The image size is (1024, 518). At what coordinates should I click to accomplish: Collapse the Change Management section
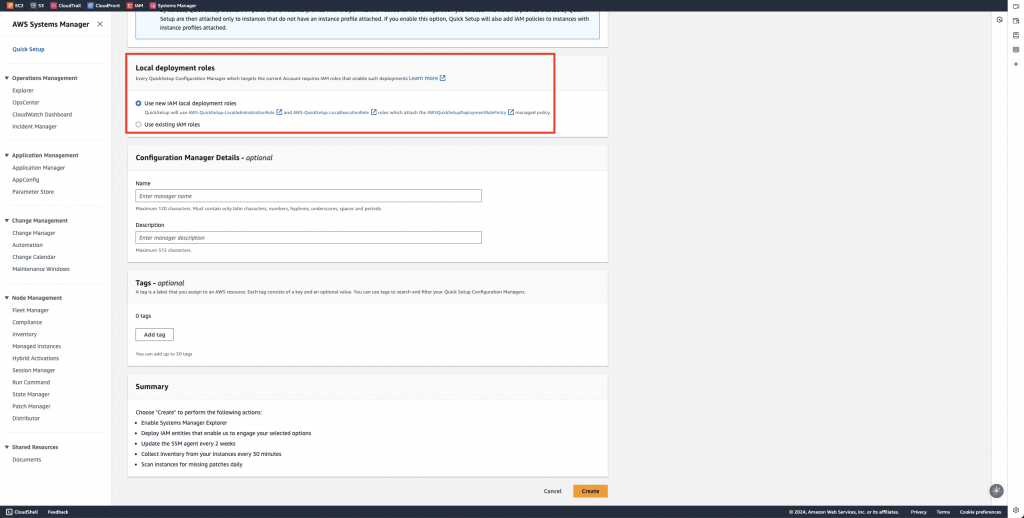pos(7,221)
